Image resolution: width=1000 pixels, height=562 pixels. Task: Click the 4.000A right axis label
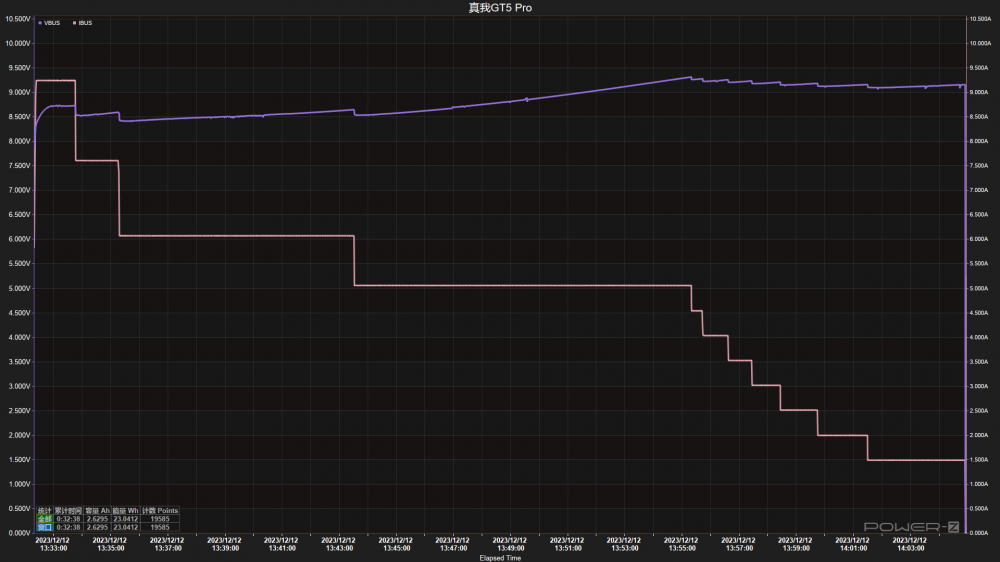coord(979,337)
